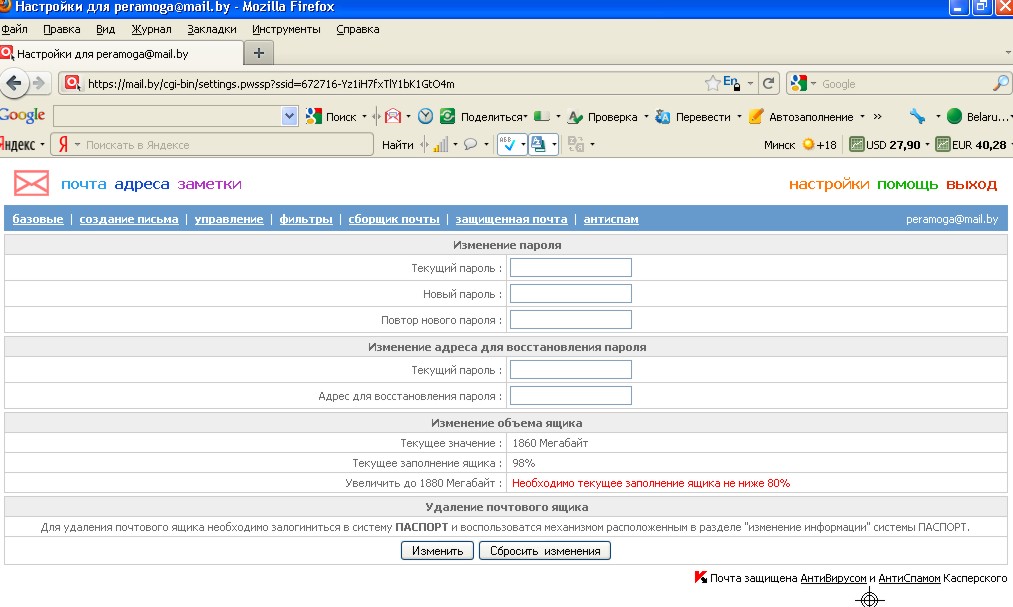Viewport: 1013px width, 607px height.
Task: Expand the Google toolbar search box dropdown
Action: [x=290, y=116]
